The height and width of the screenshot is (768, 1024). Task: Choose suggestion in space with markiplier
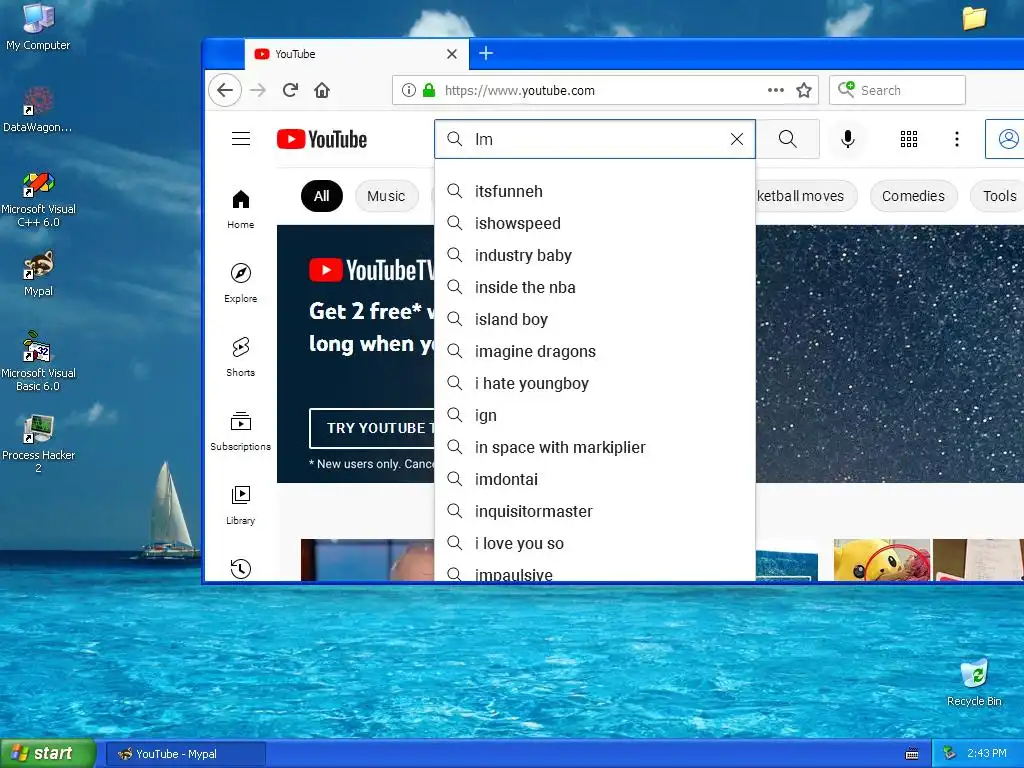[x=595, y=447]
